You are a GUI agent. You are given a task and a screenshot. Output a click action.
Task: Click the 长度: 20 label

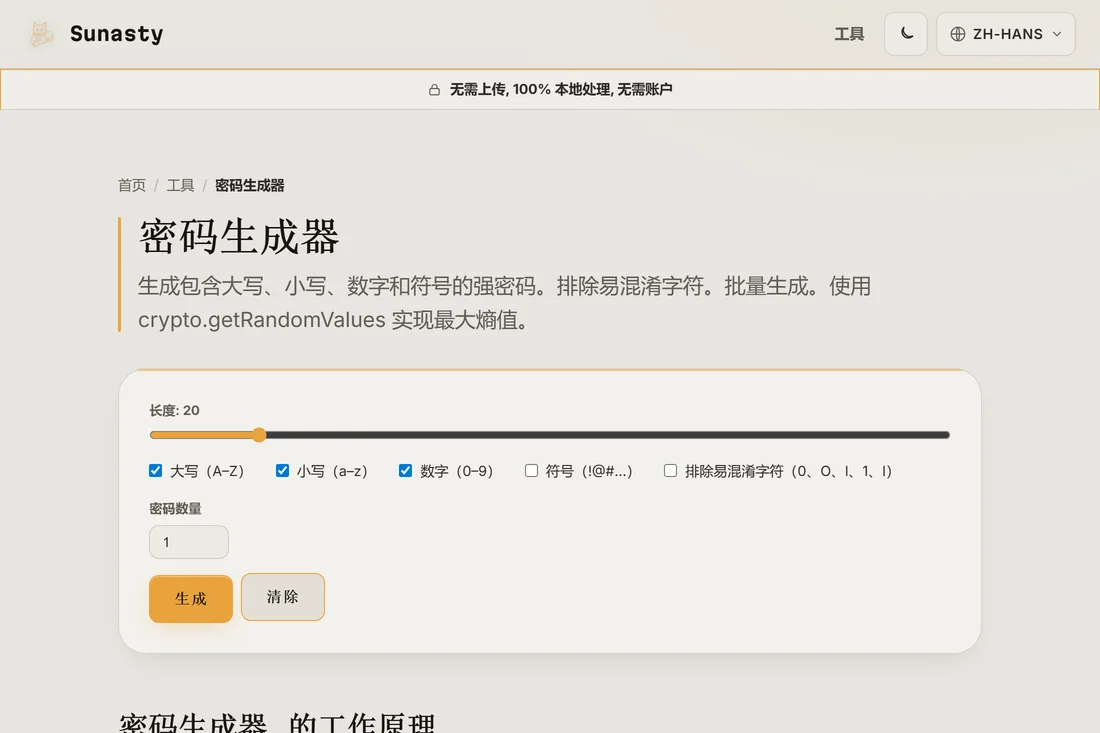[174, 410]
